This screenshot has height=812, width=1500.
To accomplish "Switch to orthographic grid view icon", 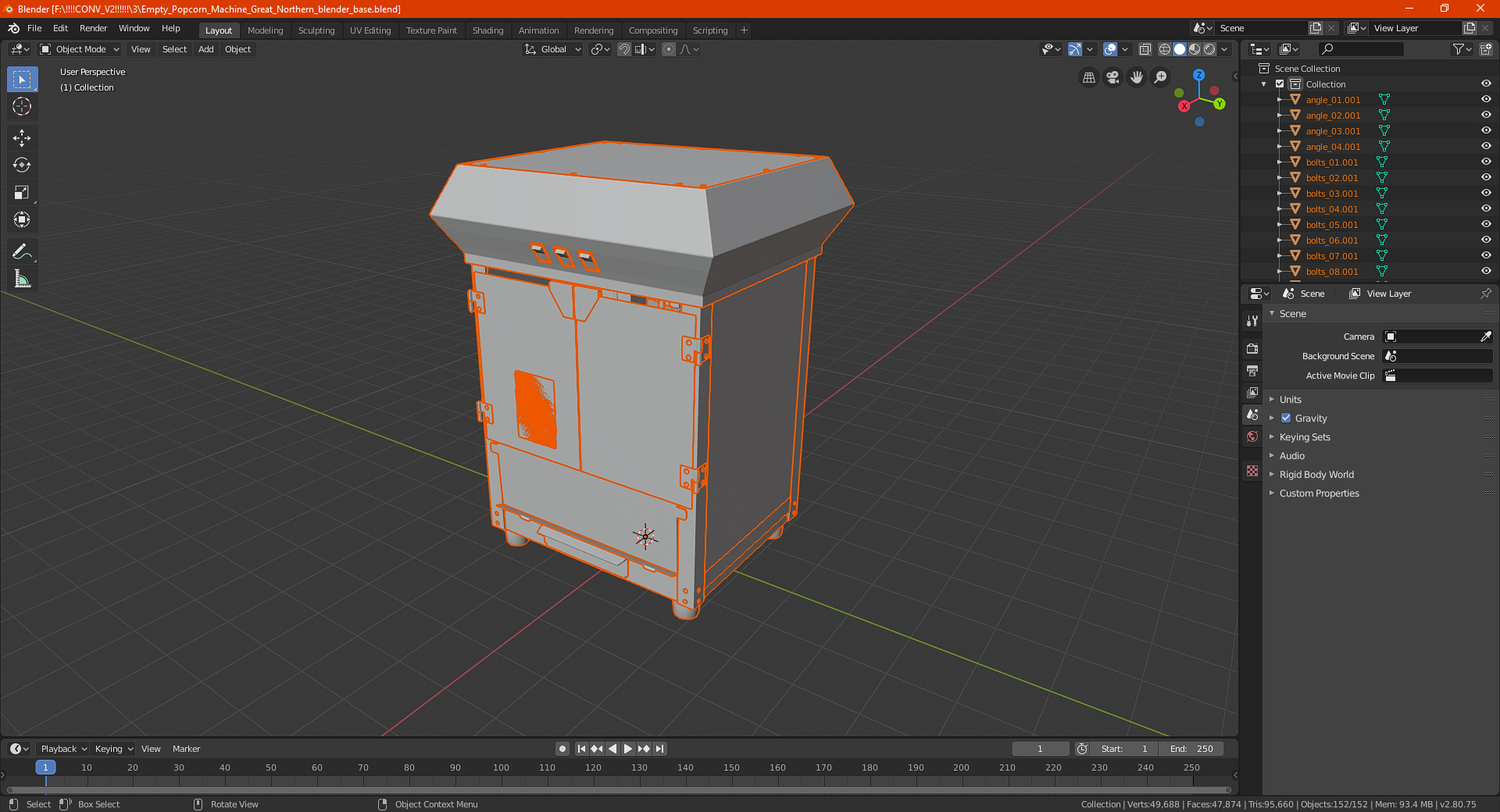I will [x=1088, y=77].
